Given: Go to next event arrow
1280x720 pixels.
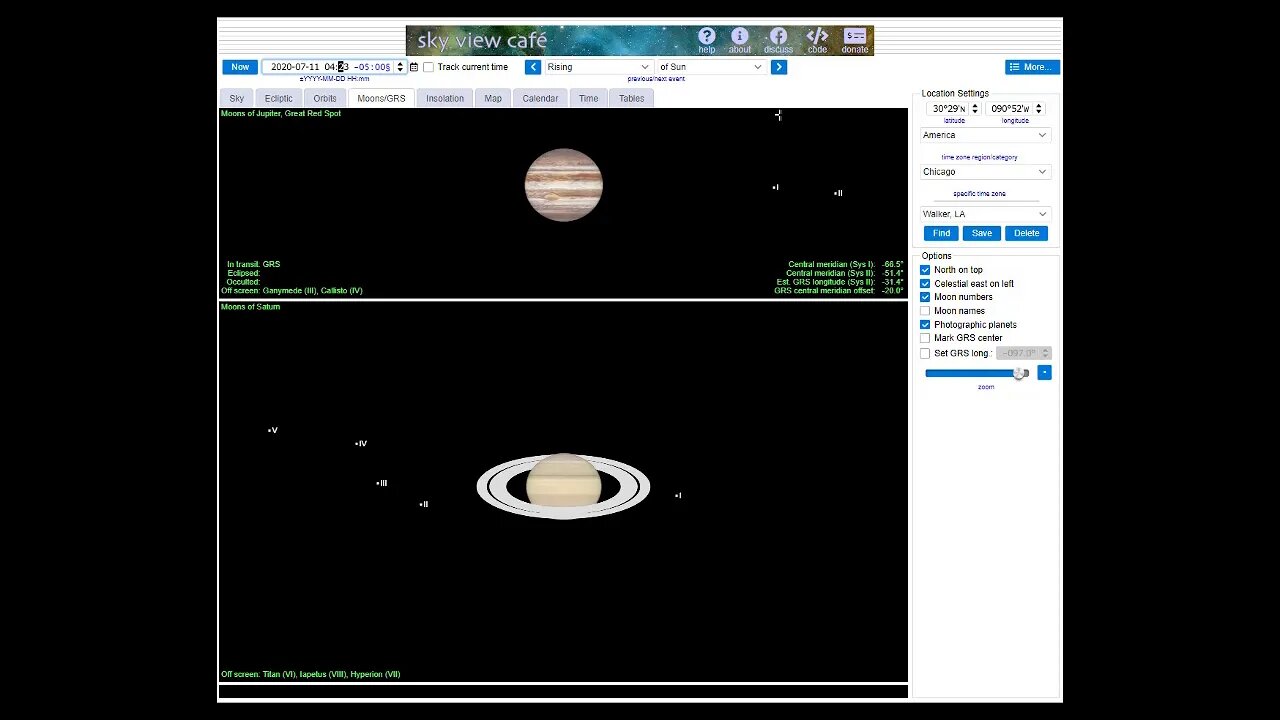Looking at the screenshot, I should (779, 67).
